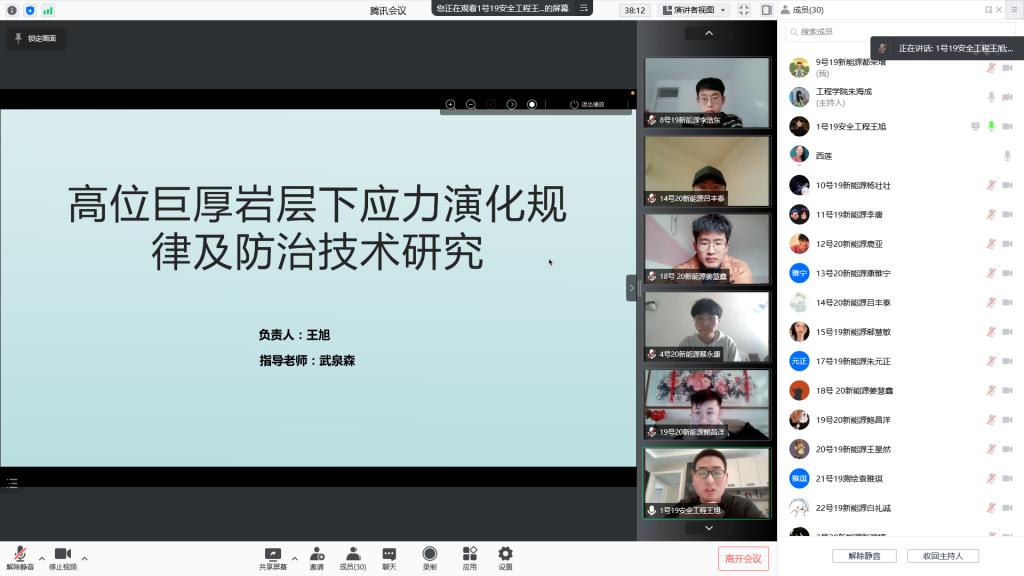Collapse the video thumbnail strip using side chevron

pos(631,288)
